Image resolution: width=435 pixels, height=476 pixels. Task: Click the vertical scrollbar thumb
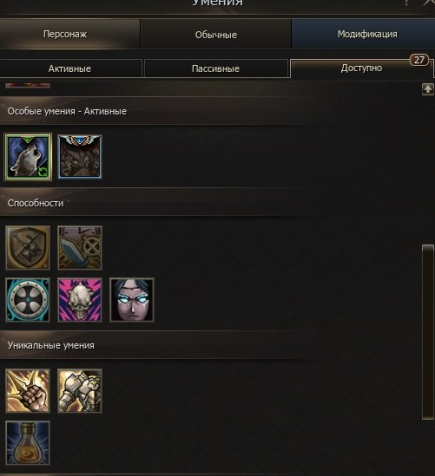pos(428,332)
